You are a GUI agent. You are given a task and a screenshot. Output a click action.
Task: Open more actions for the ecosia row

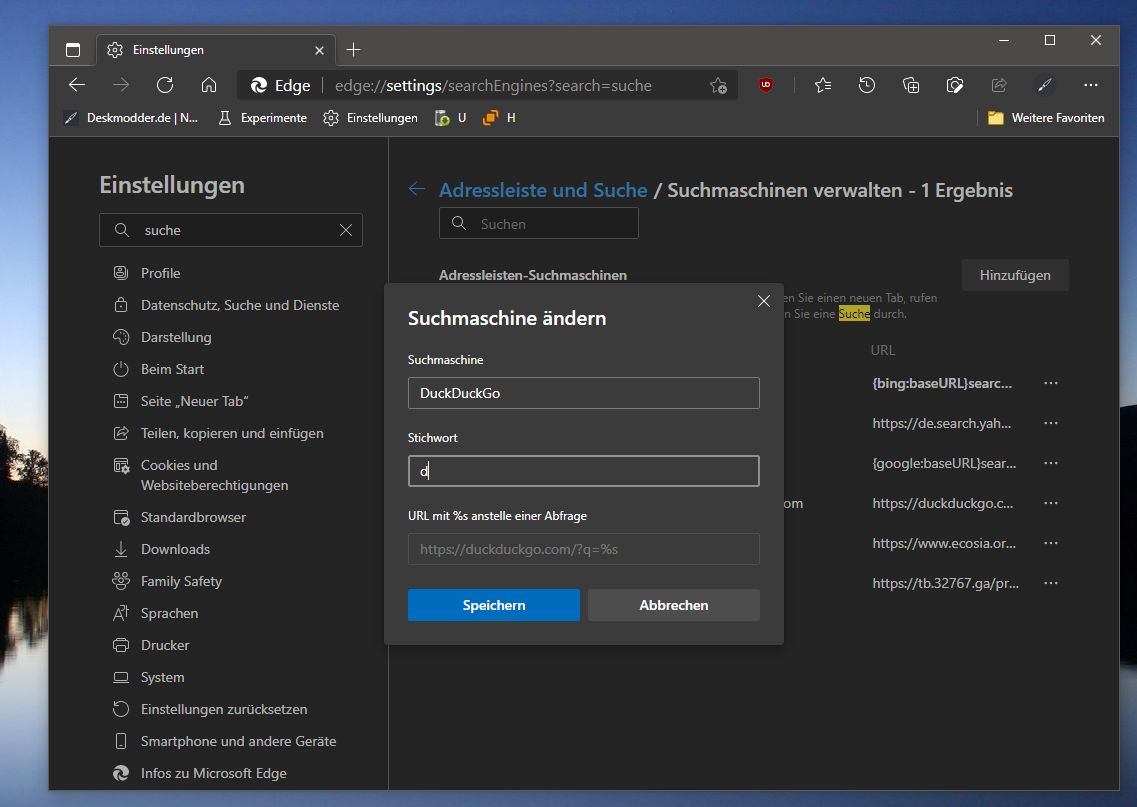[x=1051, y=543]
